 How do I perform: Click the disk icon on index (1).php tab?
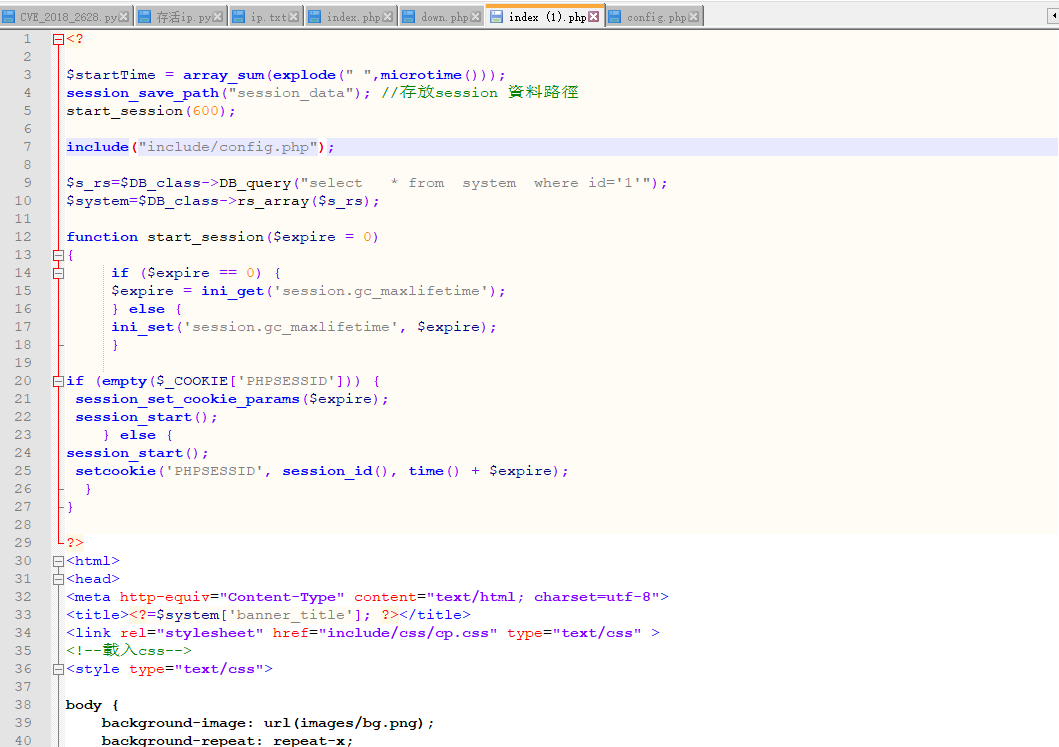coord(497,17)
